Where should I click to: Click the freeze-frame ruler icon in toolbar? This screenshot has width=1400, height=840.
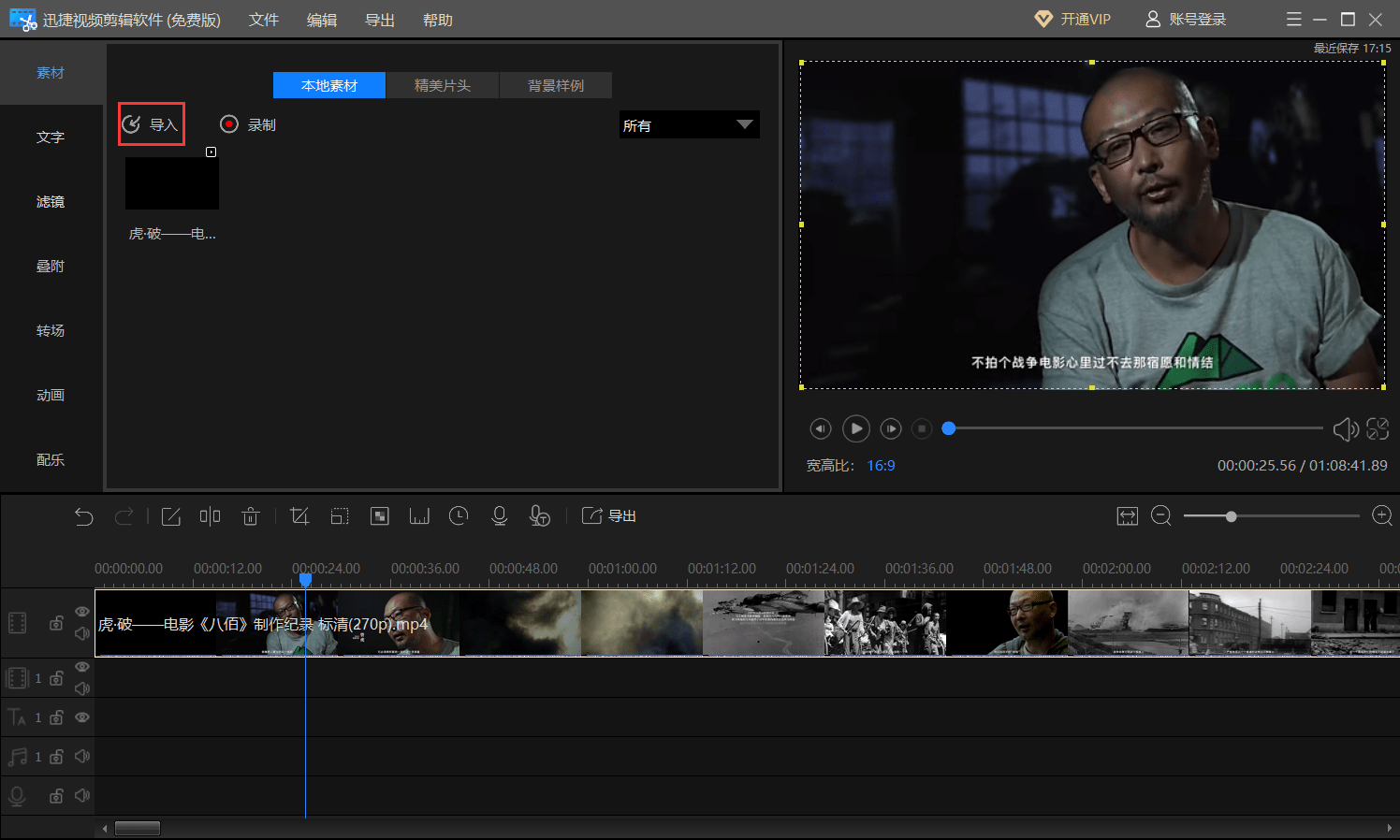point(419,516)
